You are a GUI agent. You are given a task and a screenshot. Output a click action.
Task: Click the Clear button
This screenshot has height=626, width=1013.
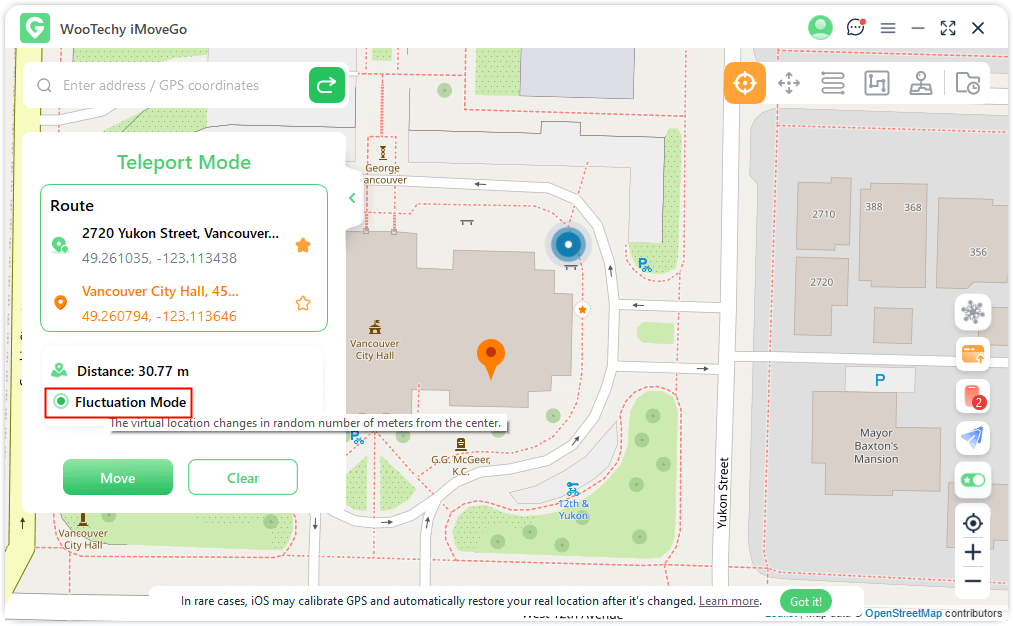[243, 478]
